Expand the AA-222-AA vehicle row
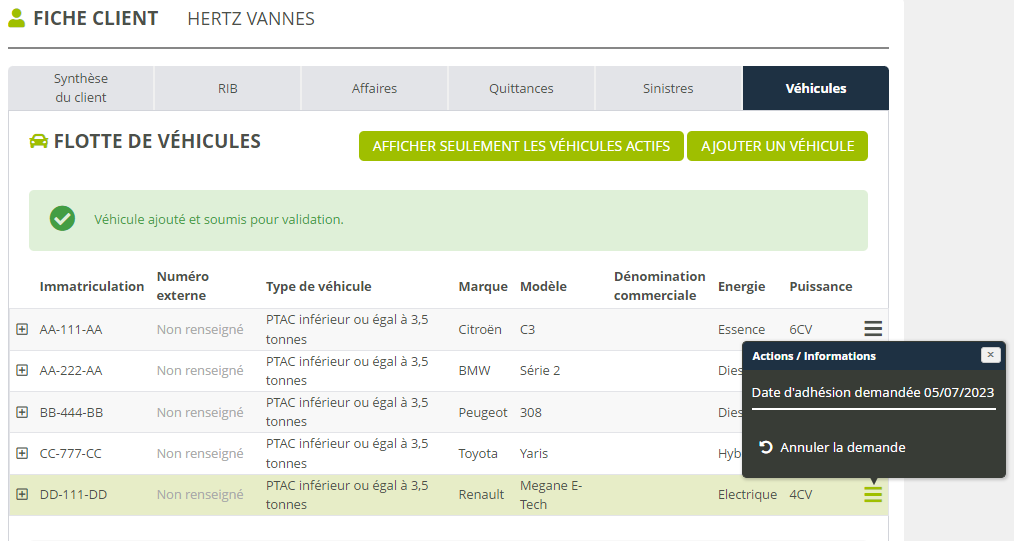Screen dimensions: 1014x541 22,370
